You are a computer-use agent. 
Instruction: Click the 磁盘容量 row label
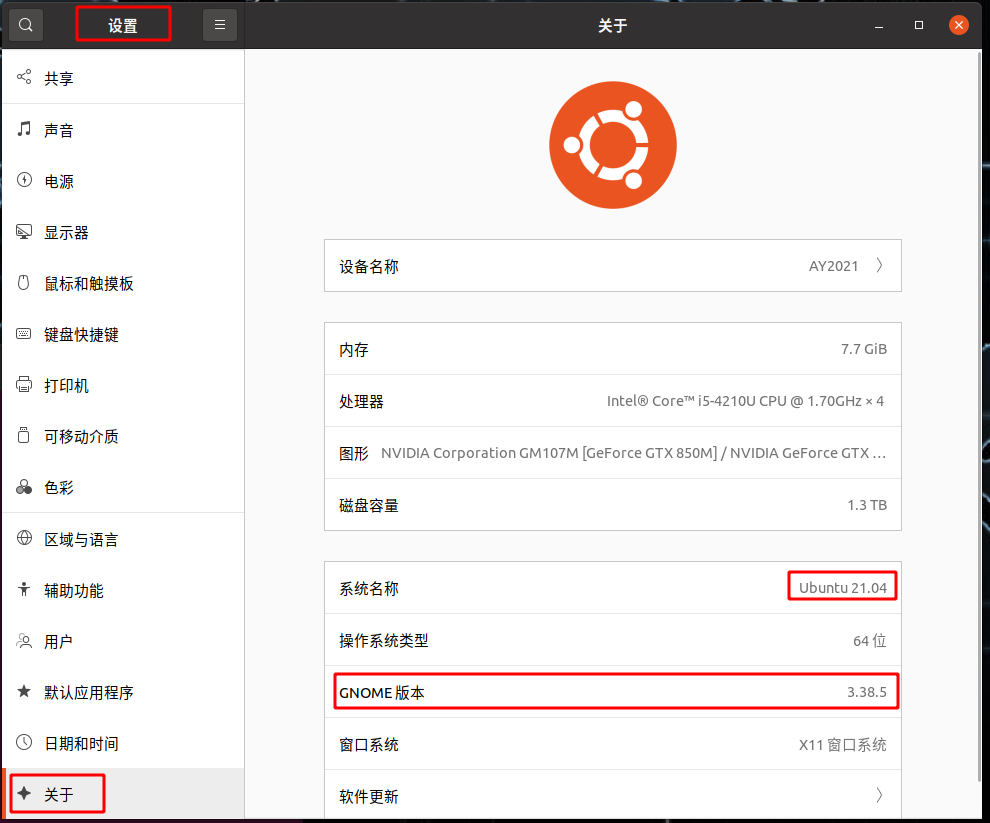pyautogui.click(x=369, y=505)
